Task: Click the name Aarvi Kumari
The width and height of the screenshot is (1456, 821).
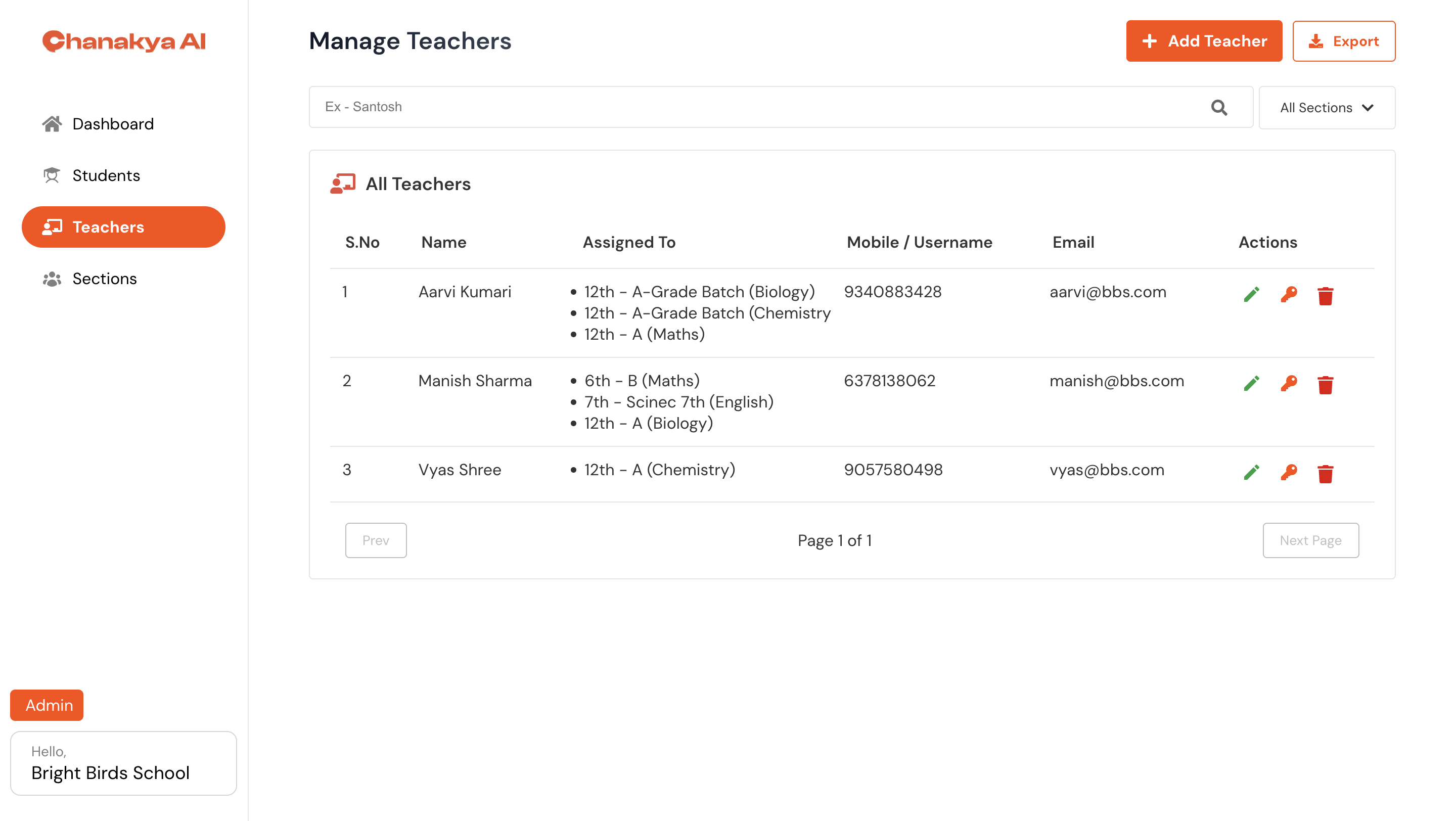Action: pyautogui.click(x=465, y=292)
